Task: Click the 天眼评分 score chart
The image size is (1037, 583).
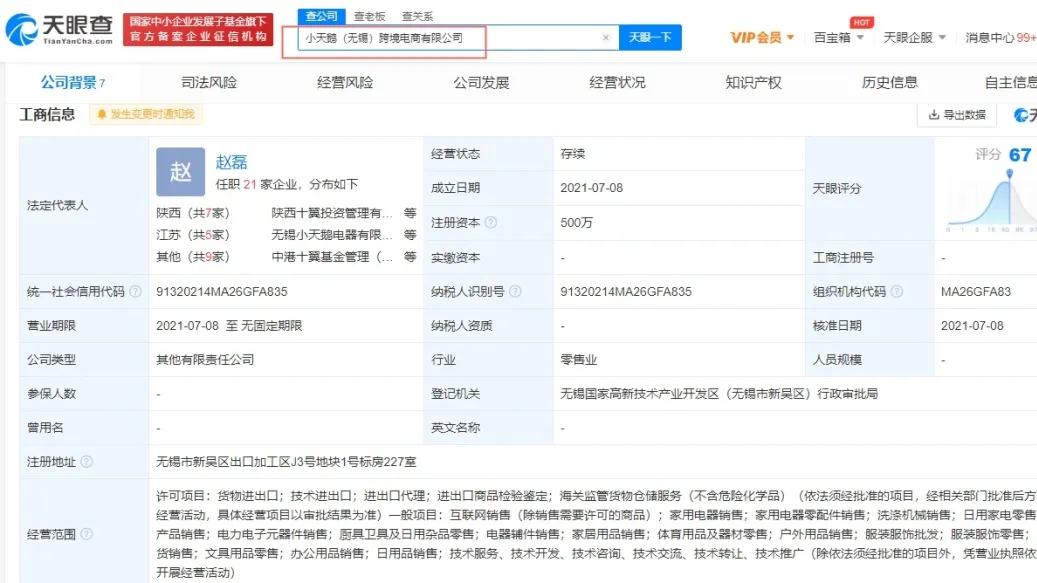Action: coord(991,200)
